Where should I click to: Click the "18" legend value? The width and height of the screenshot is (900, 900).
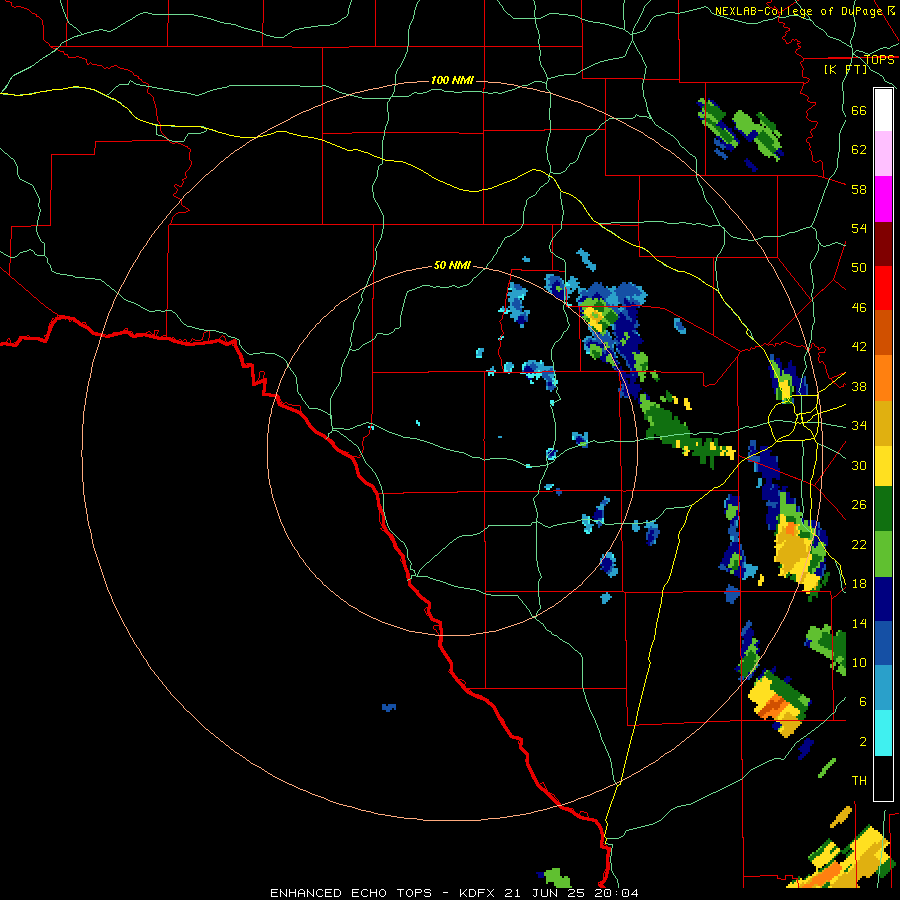859,584
